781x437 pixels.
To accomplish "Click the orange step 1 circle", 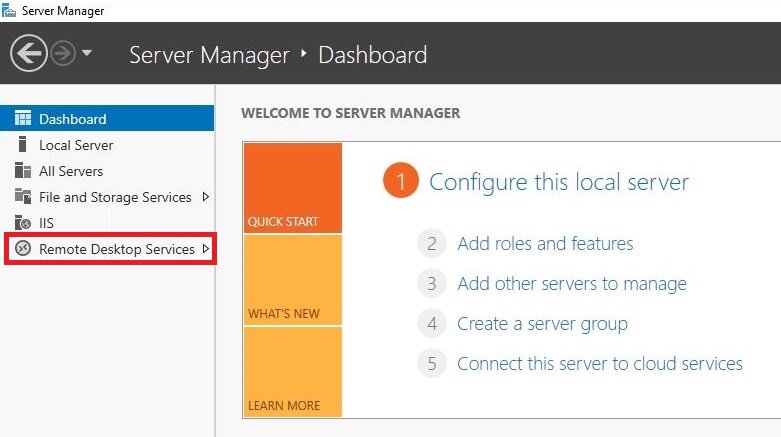I will point(401,180).
